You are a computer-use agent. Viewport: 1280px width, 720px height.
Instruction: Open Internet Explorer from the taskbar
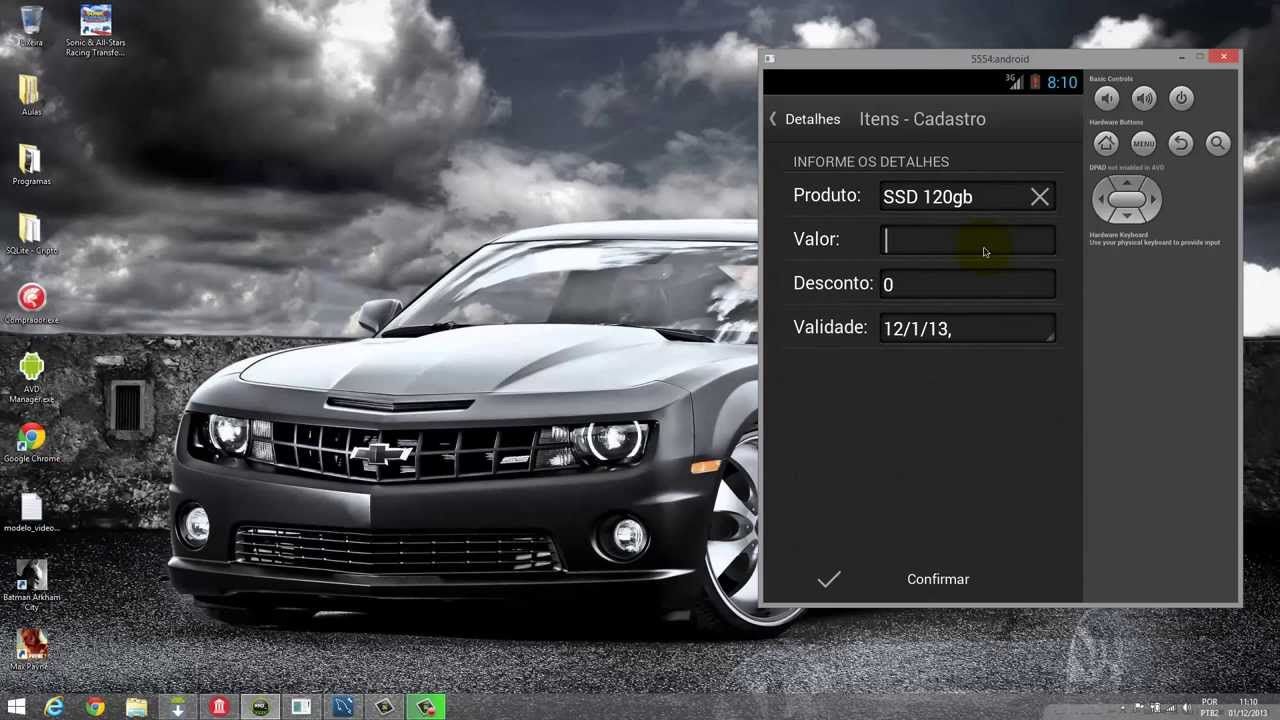coord(54,708)
